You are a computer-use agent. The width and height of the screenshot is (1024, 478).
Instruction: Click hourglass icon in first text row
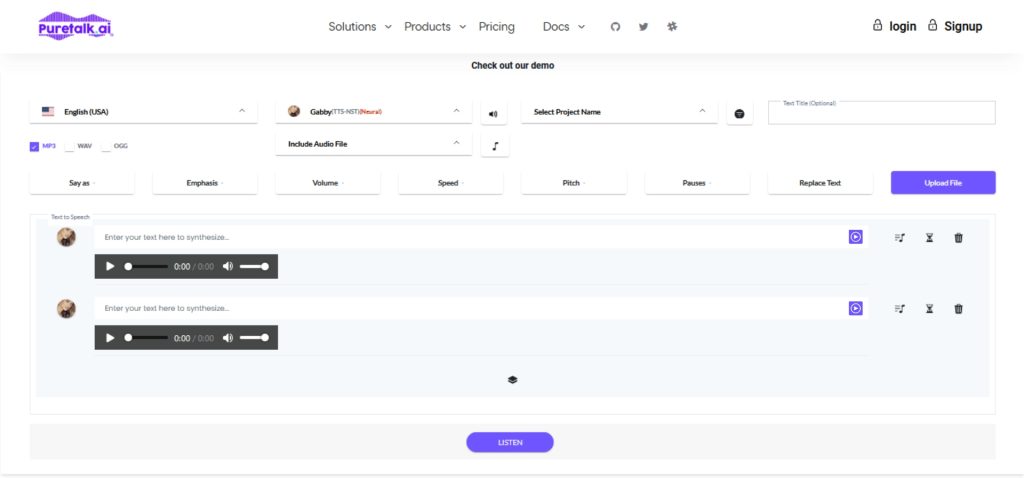[929, 238]
